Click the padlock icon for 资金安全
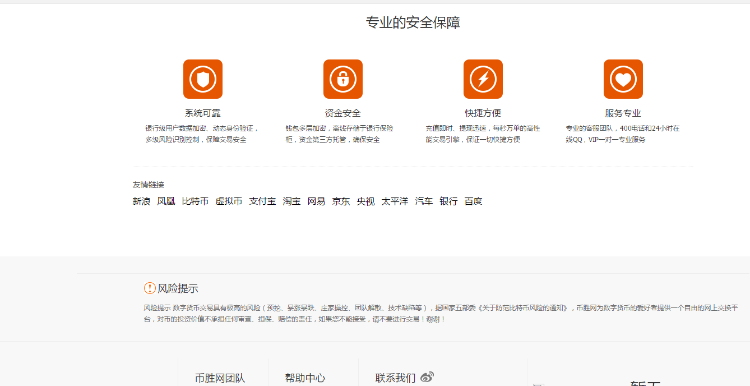 point(343,79)
